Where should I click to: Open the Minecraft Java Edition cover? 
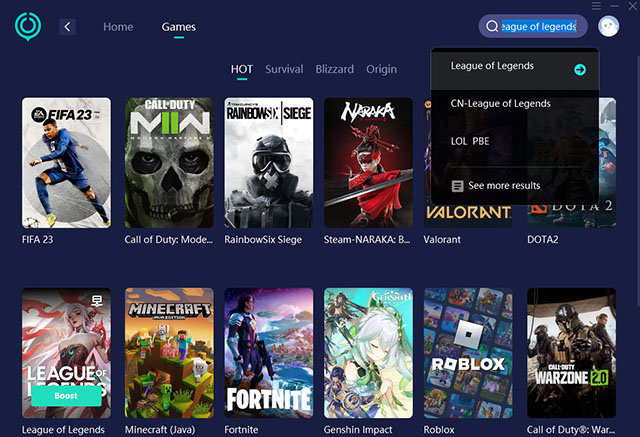(169, 353)
